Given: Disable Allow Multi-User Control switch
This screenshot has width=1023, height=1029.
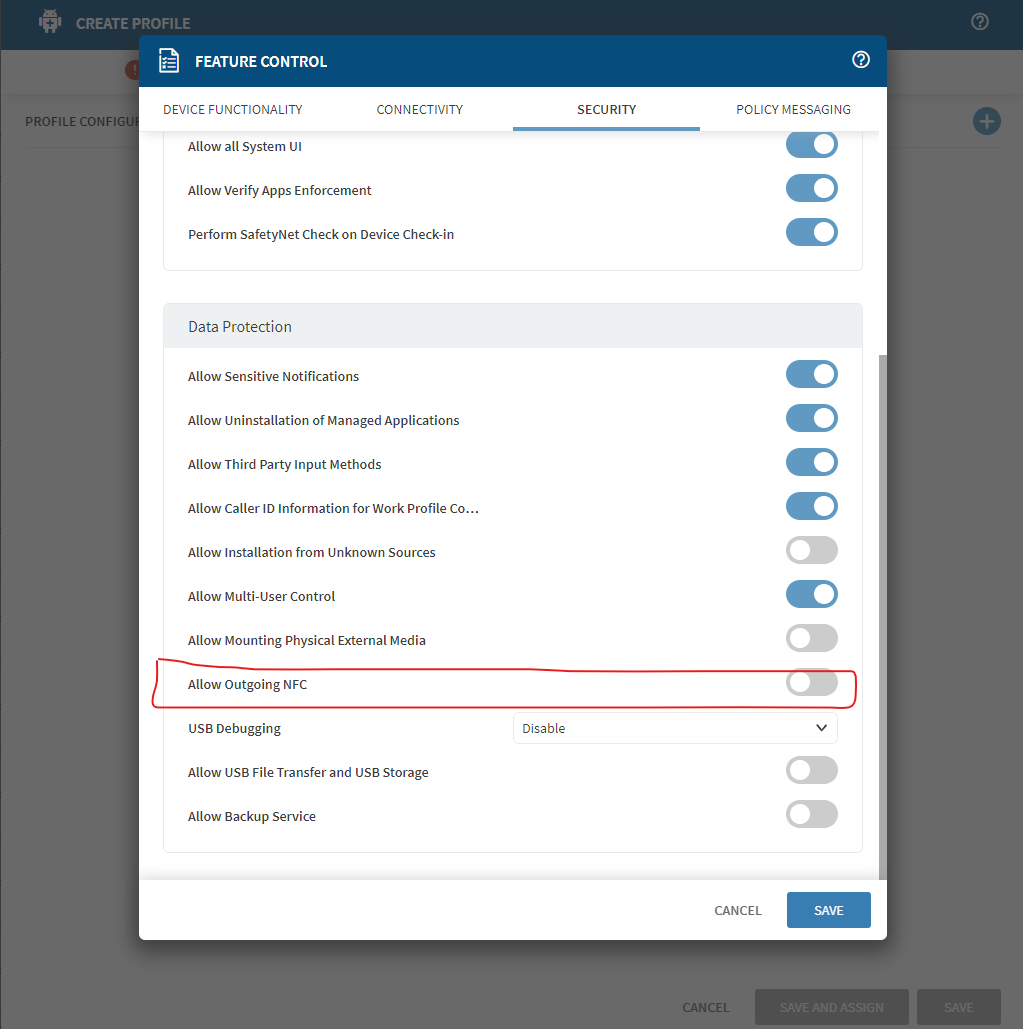Looking at the screenshot, I should point(811,595).
